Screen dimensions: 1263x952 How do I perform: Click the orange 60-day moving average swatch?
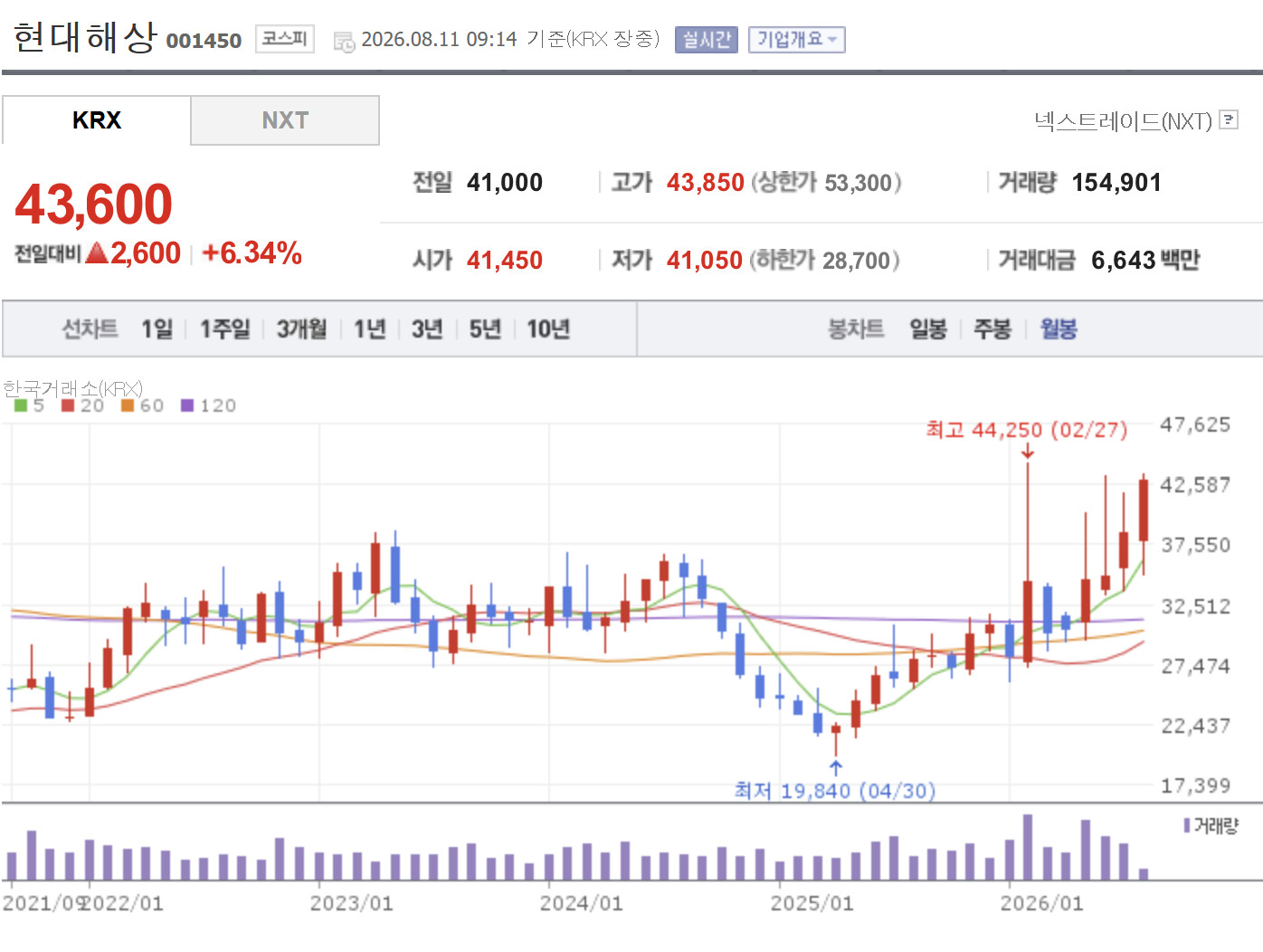[x=128, y=405]
